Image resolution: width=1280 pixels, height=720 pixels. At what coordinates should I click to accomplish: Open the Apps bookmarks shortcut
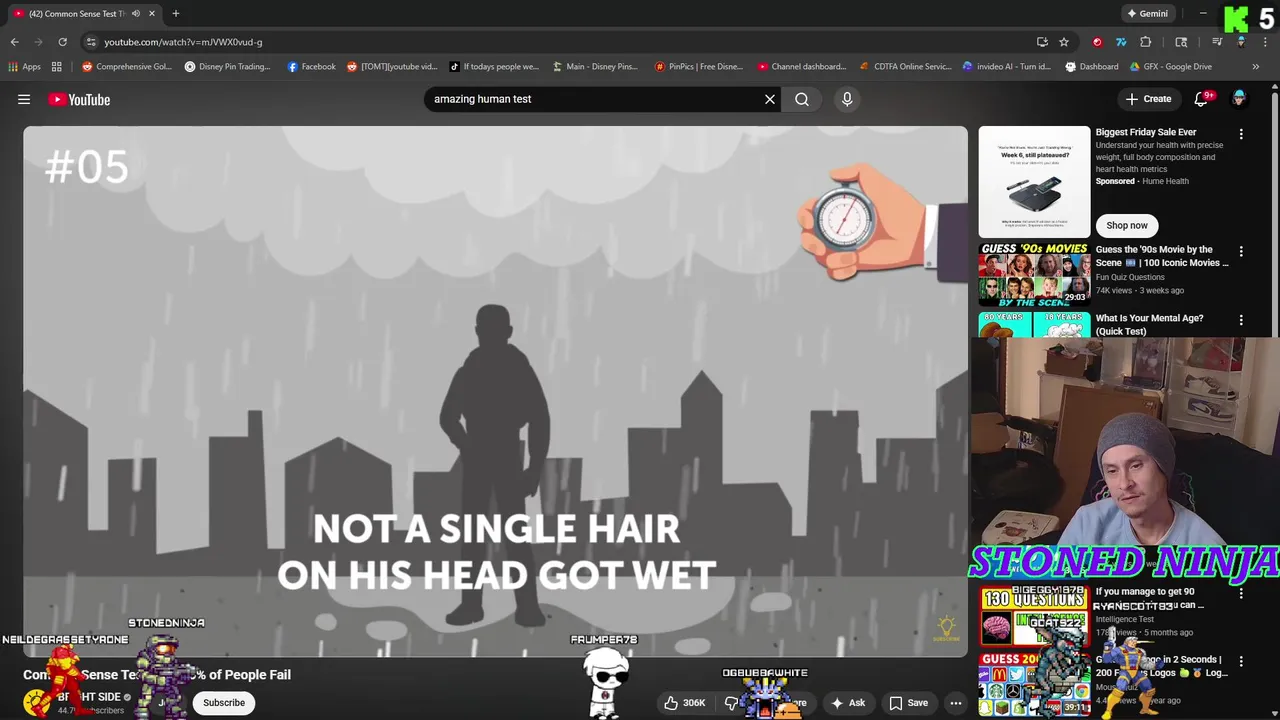pyautogui.click(x=25, y=67)
